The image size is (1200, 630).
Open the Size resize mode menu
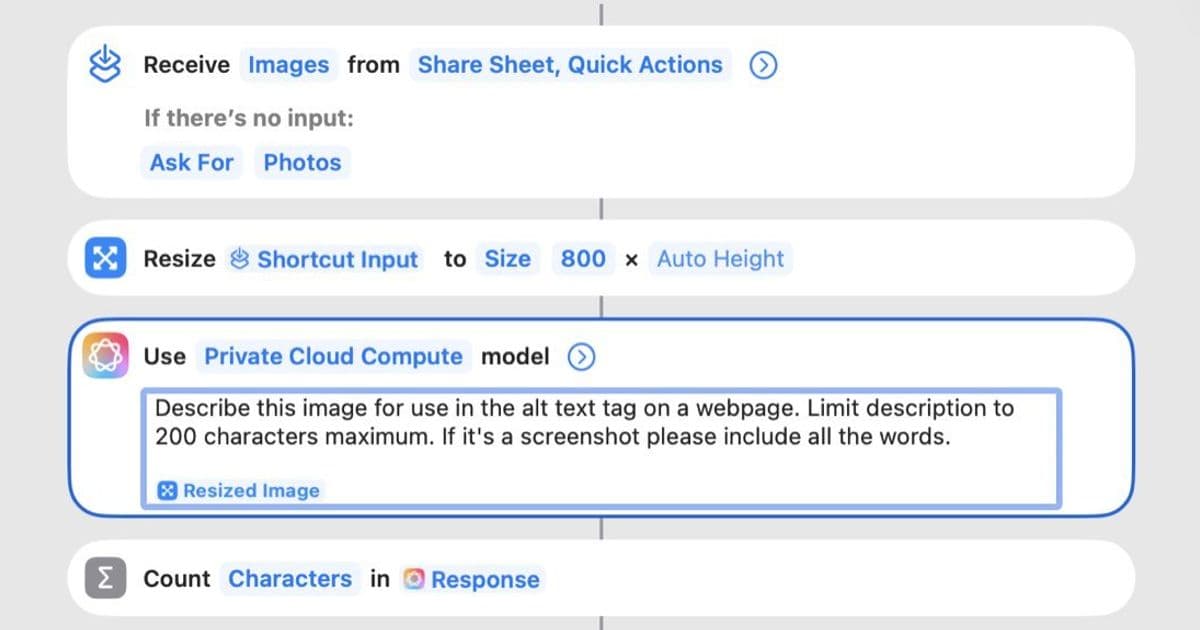[x=507, y=259]
